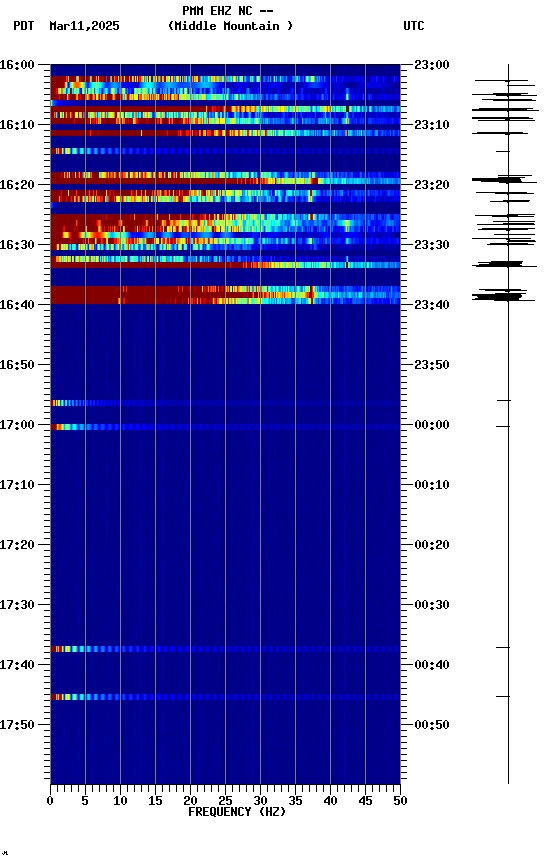Click the seismogram burst near 23:20
The width and height of the screenshot is (552, 864).
pyautogui.click(x=504, y=180)
